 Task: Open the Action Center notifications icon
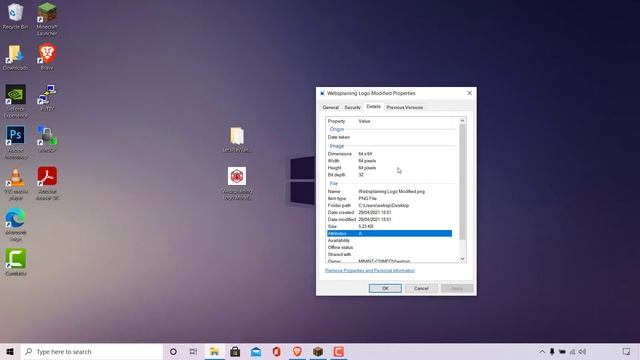coord(626,351)
